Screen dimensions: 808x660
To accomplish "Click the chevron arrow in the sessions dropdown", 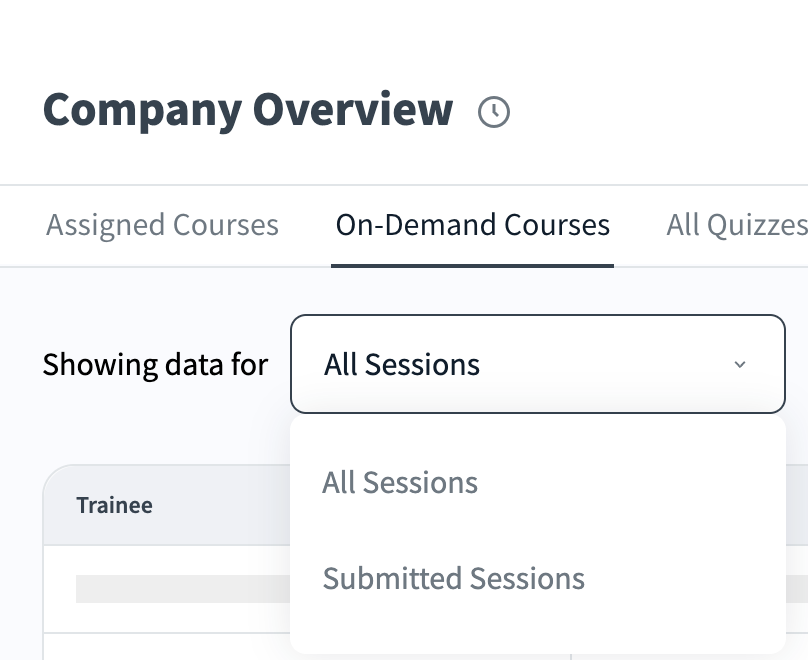I will coord(740,365).
